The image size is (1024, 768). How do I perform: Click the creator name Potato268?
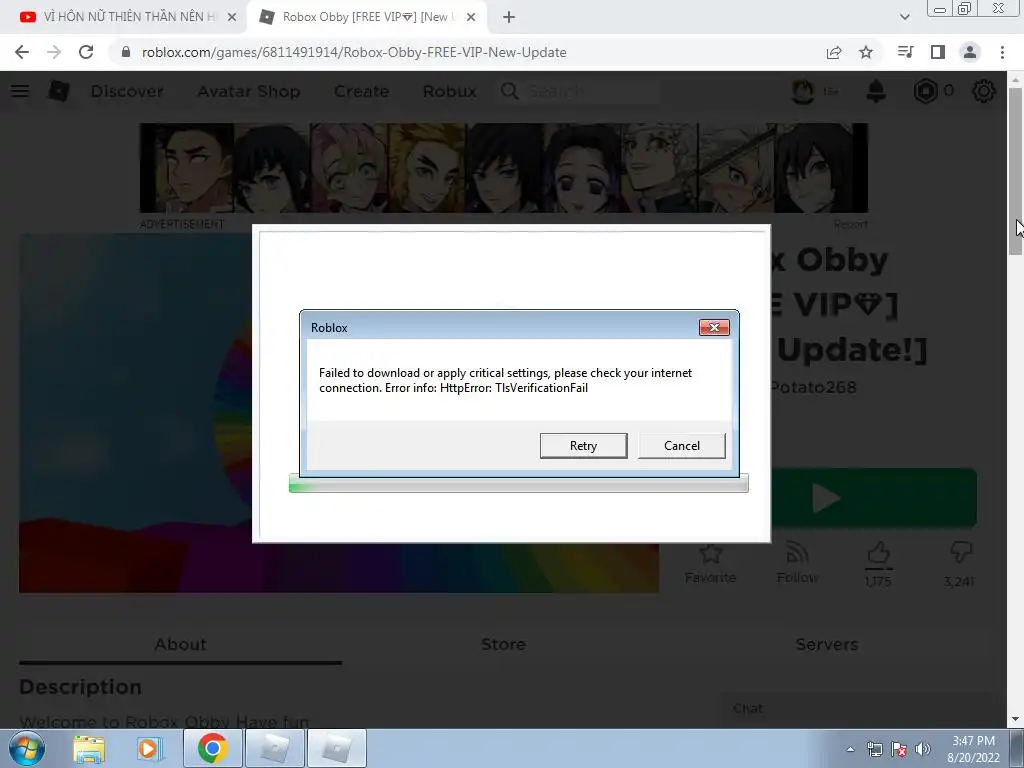tap(813, 387)
